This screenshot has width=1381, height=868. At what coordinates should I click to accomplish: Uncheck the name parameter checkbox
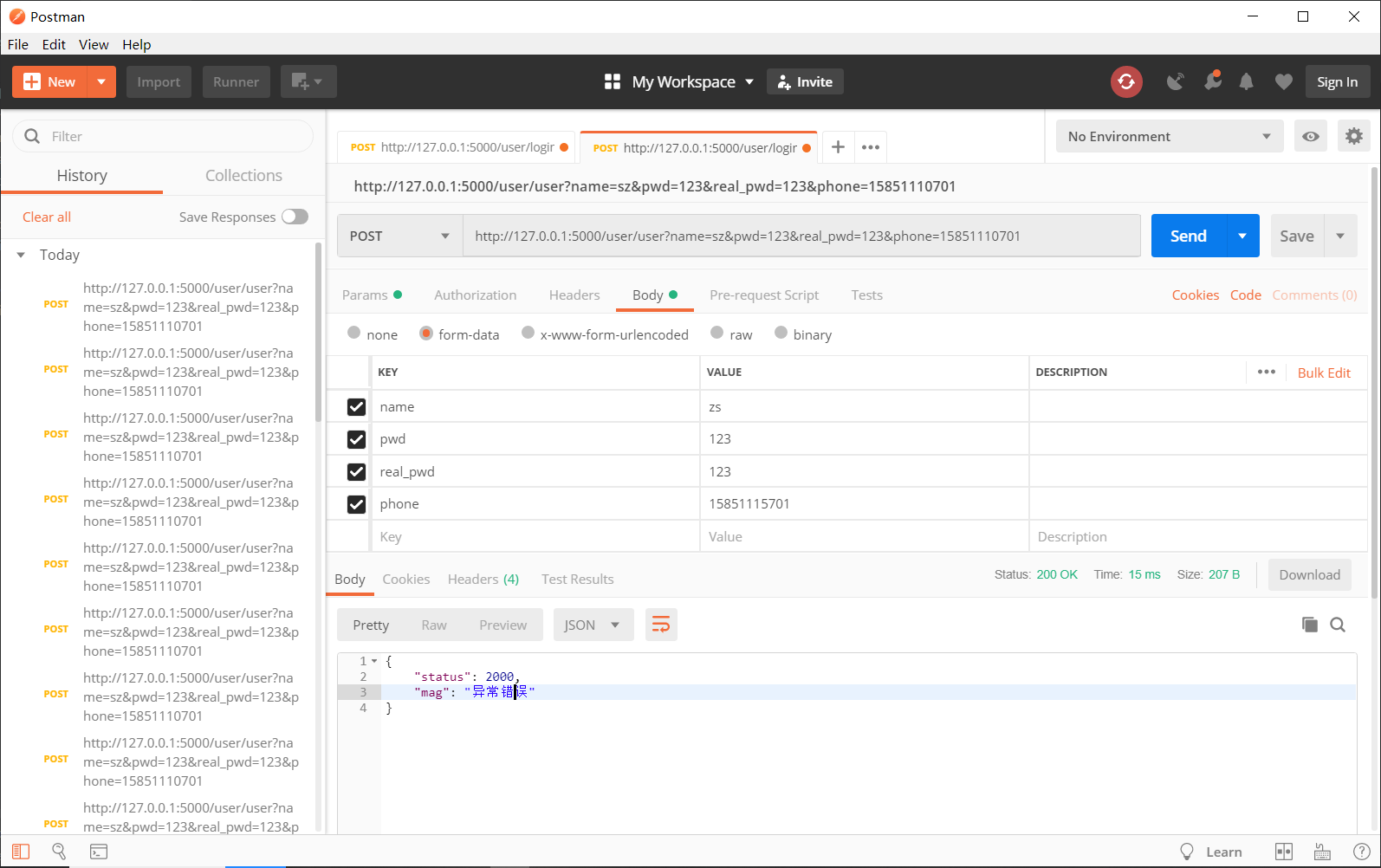point(356,407)
